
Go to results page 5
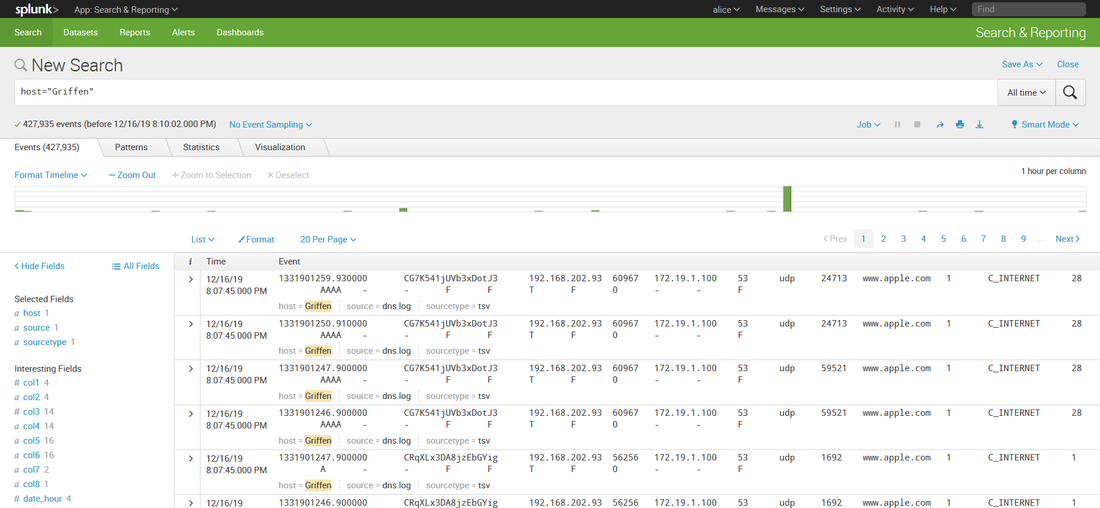(944, 239)
